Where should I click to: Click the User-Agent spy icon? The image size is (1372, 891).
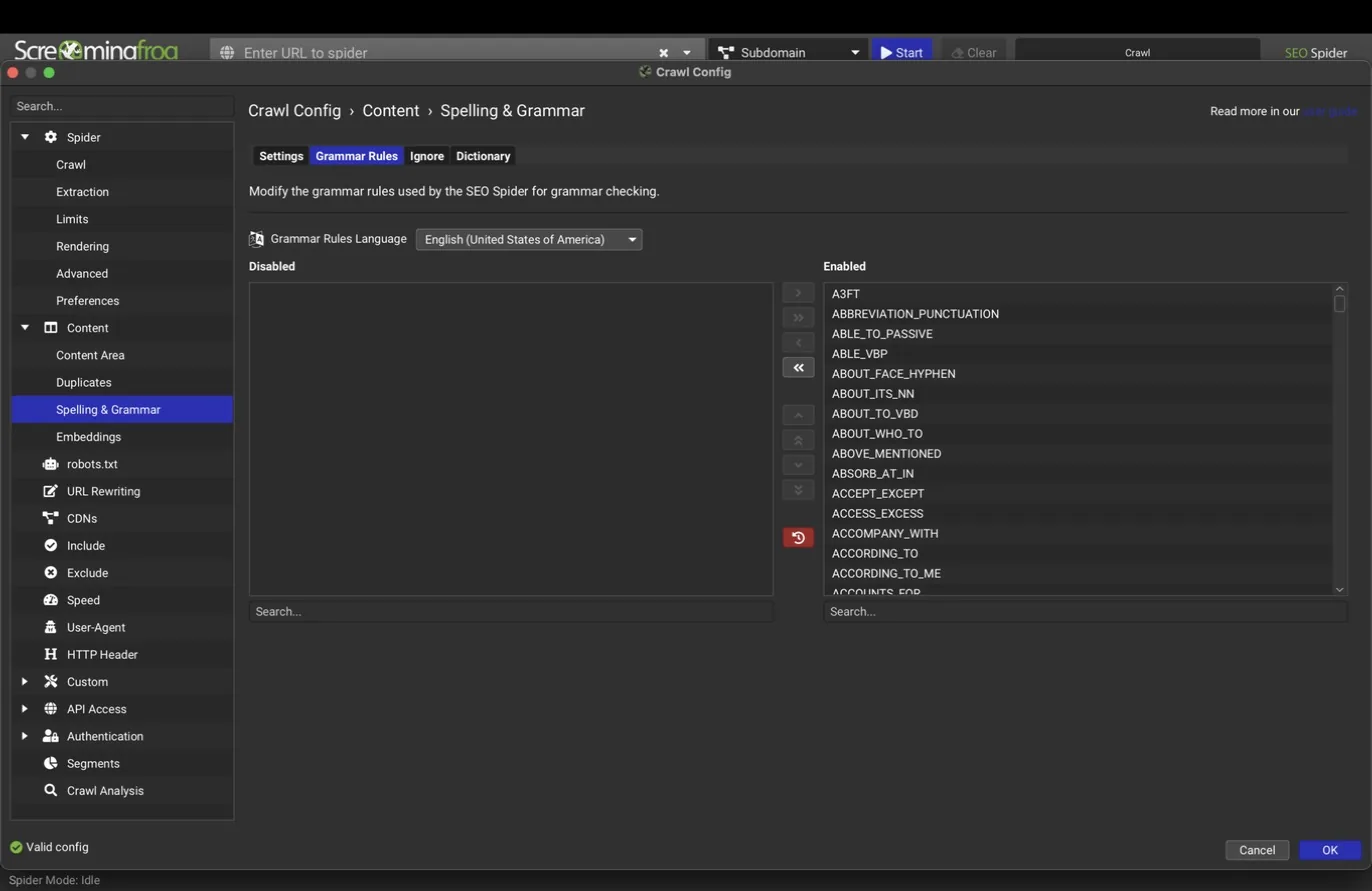(51, 627)
